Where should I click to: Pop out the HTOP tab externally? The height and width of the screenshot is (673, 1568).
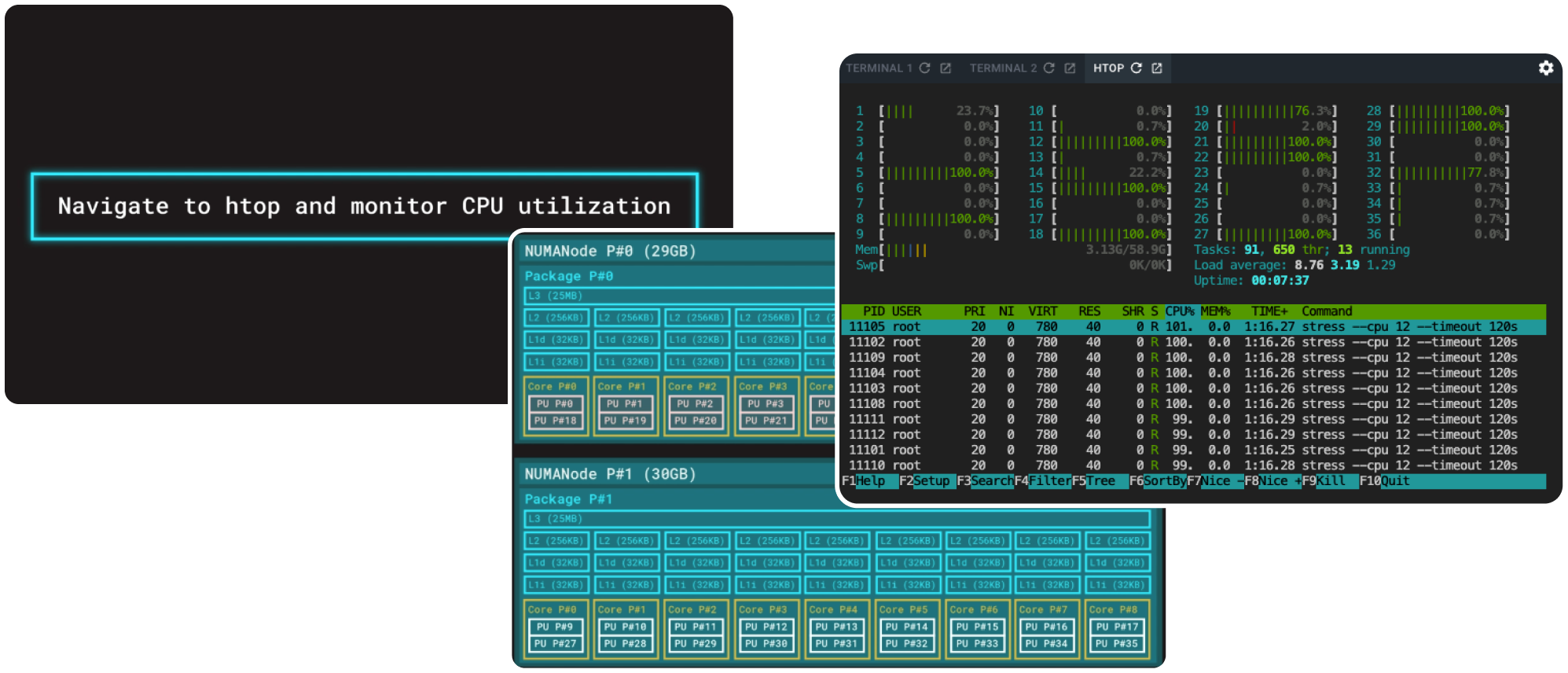pyautogui.click(x=1157, y=68)
